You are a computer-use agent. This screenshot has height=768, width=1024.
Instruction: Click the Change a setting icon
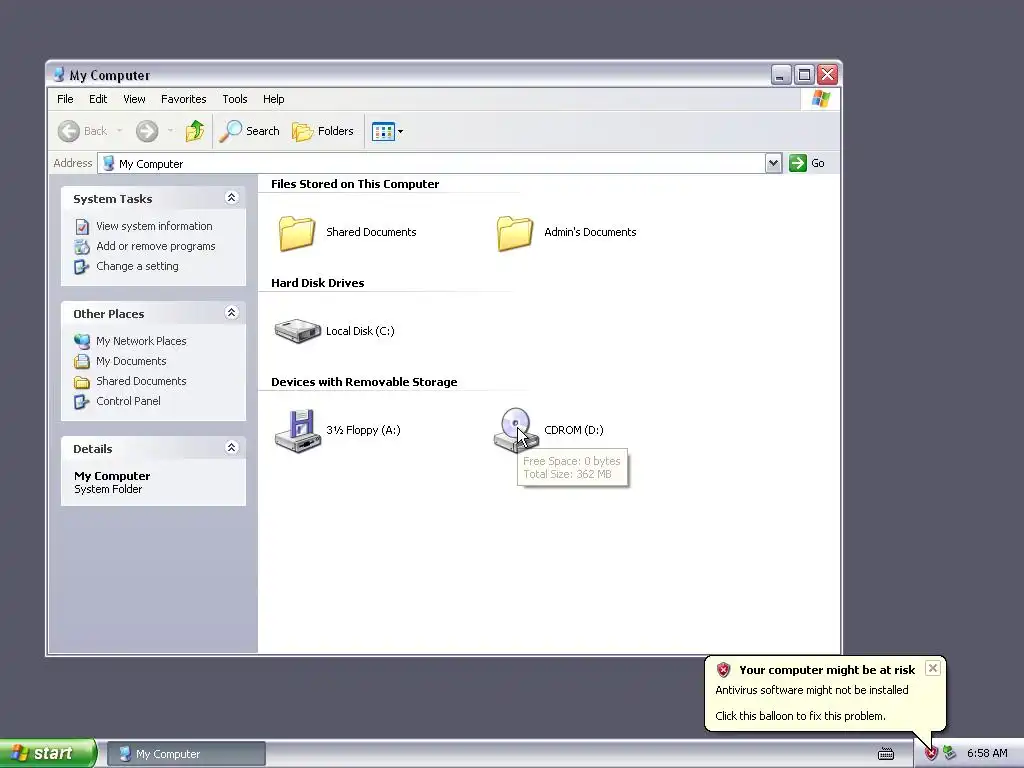(82, 266)
